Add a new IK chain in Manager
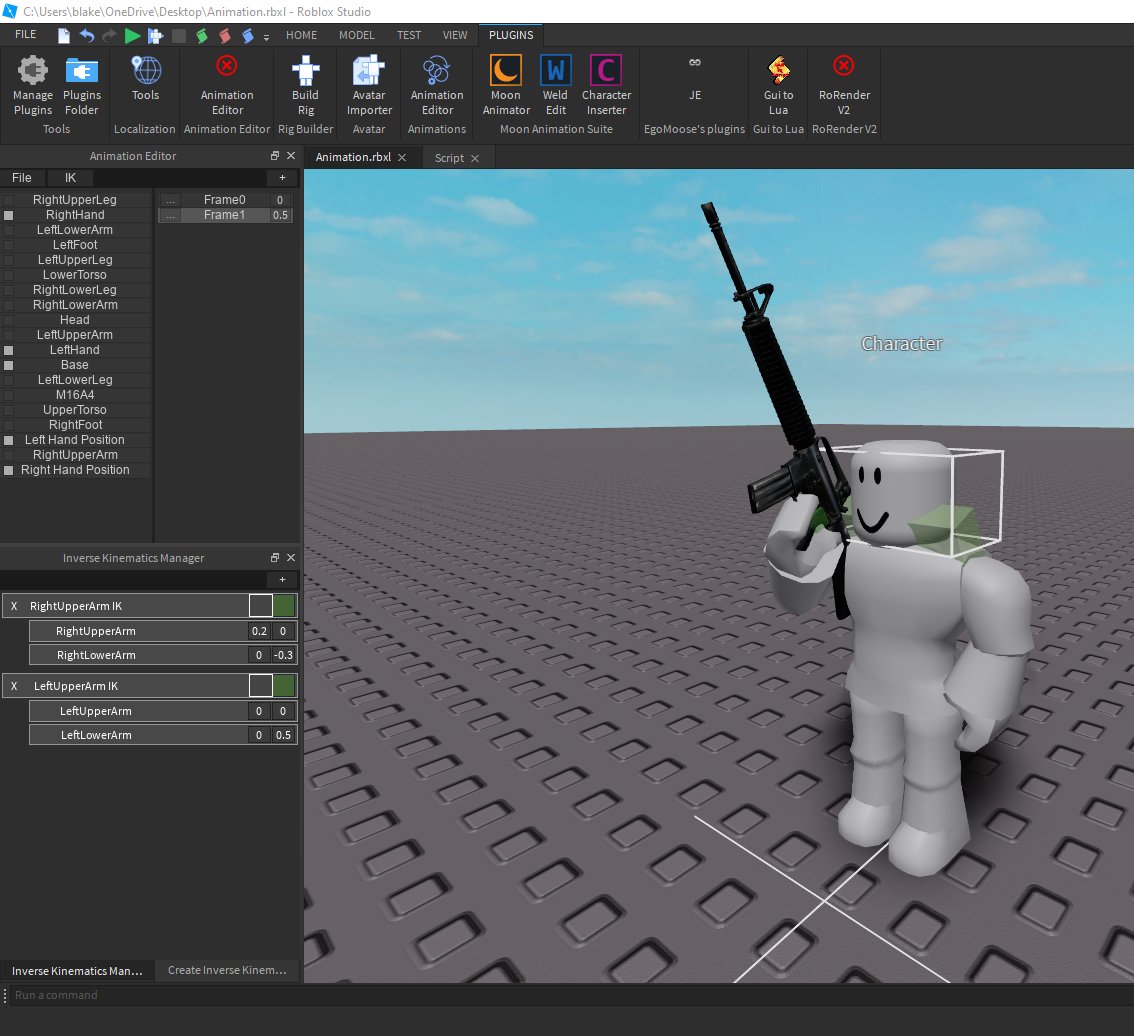Viewport: 1134px width, 1036px height. coord(282,579)
